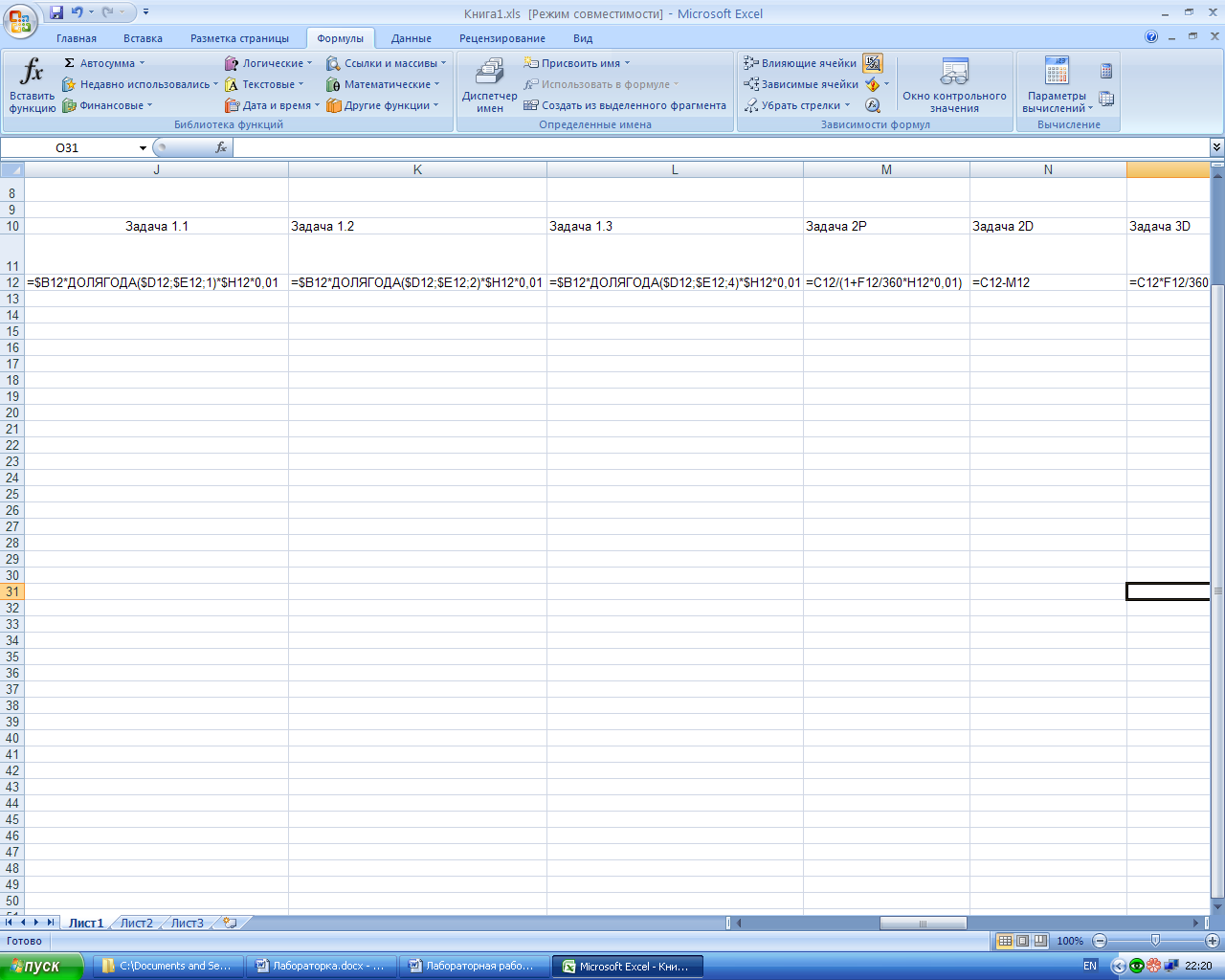
Task: Open Параметры вычислений calculation options
Action: pos(1057,85)
